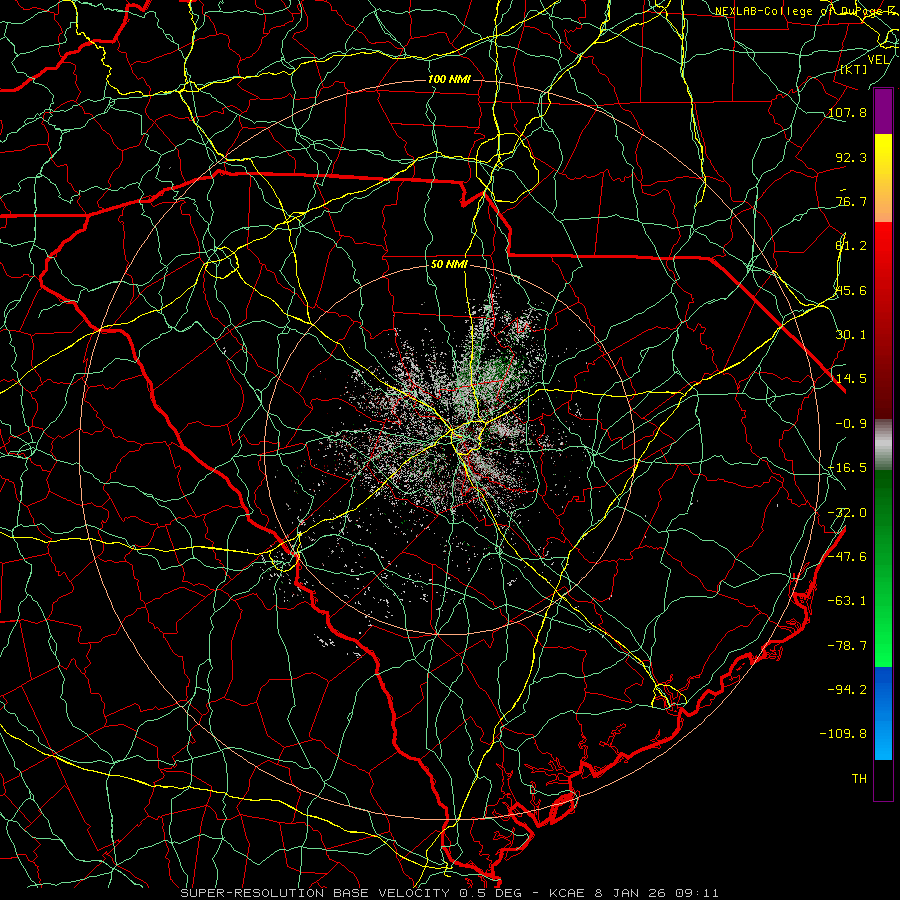The height and width of the screenshot is (900, 900).
Task: Click the -109.8 legend value
Action: pos(843,734)
